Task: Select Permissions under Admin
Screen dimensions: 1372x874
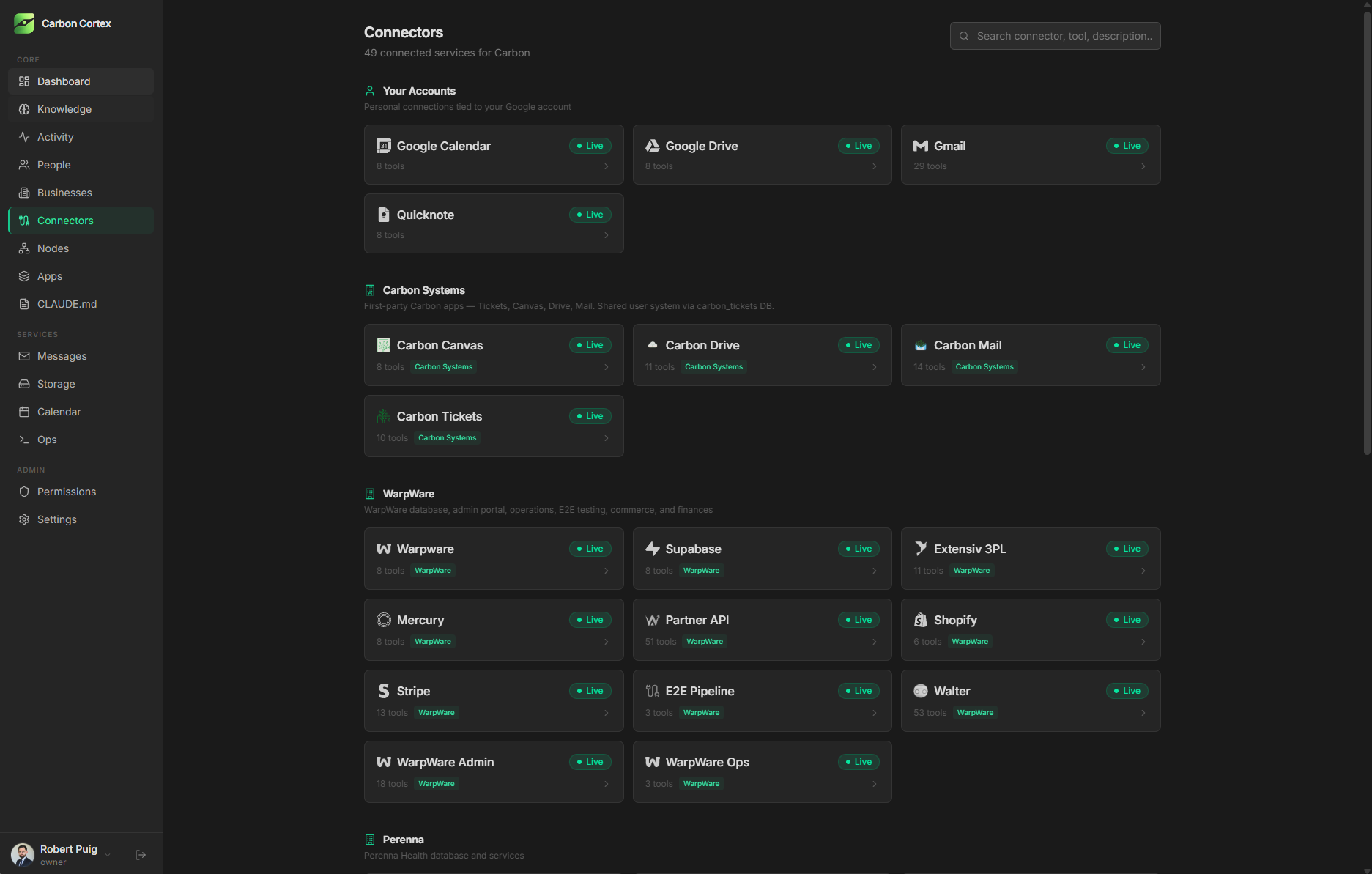Action: [81, 492]
